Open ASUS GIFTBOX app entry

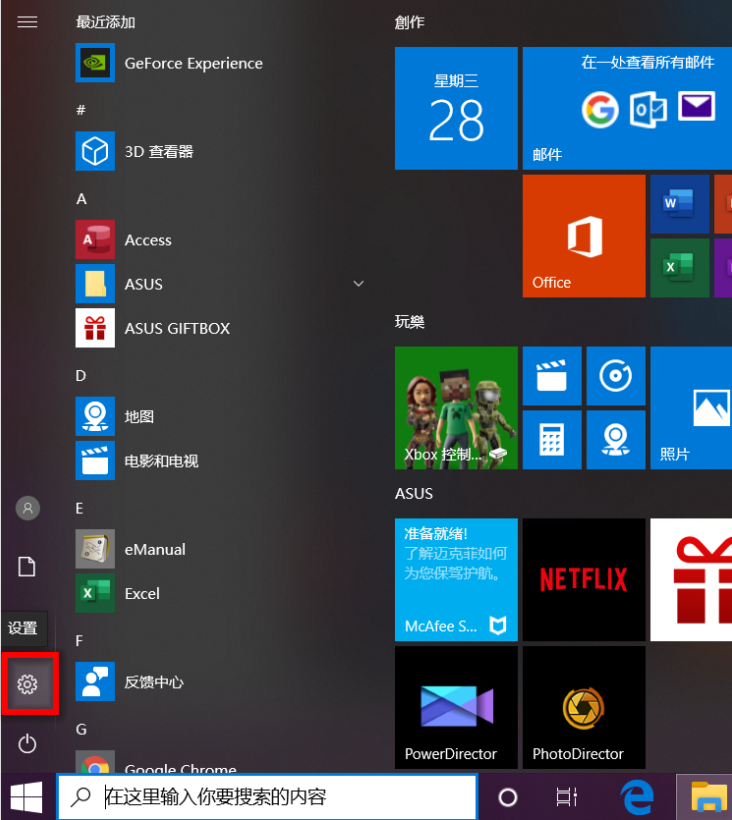[176, 328]
